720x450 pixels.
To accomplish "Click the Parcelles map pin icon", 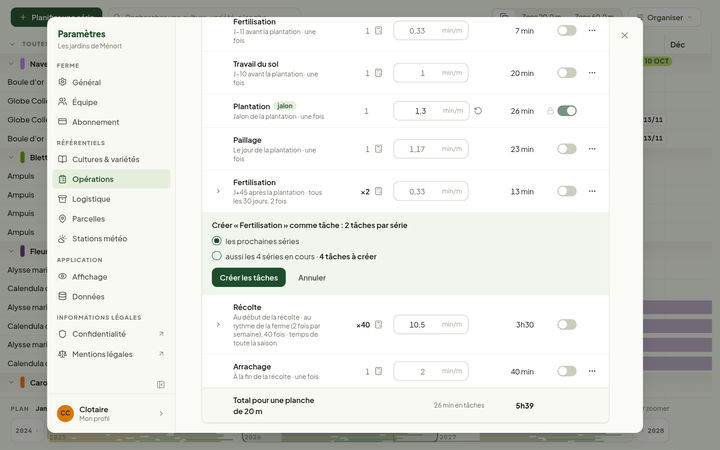I will [62, 219].
